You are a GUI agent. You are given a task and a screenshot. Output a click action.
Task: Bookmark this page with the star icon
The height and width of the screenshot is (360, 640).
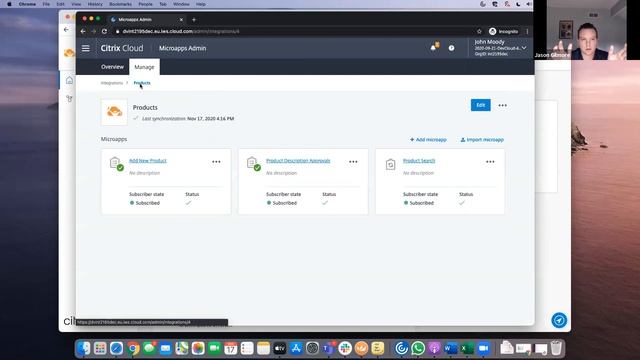pos(479,31)
